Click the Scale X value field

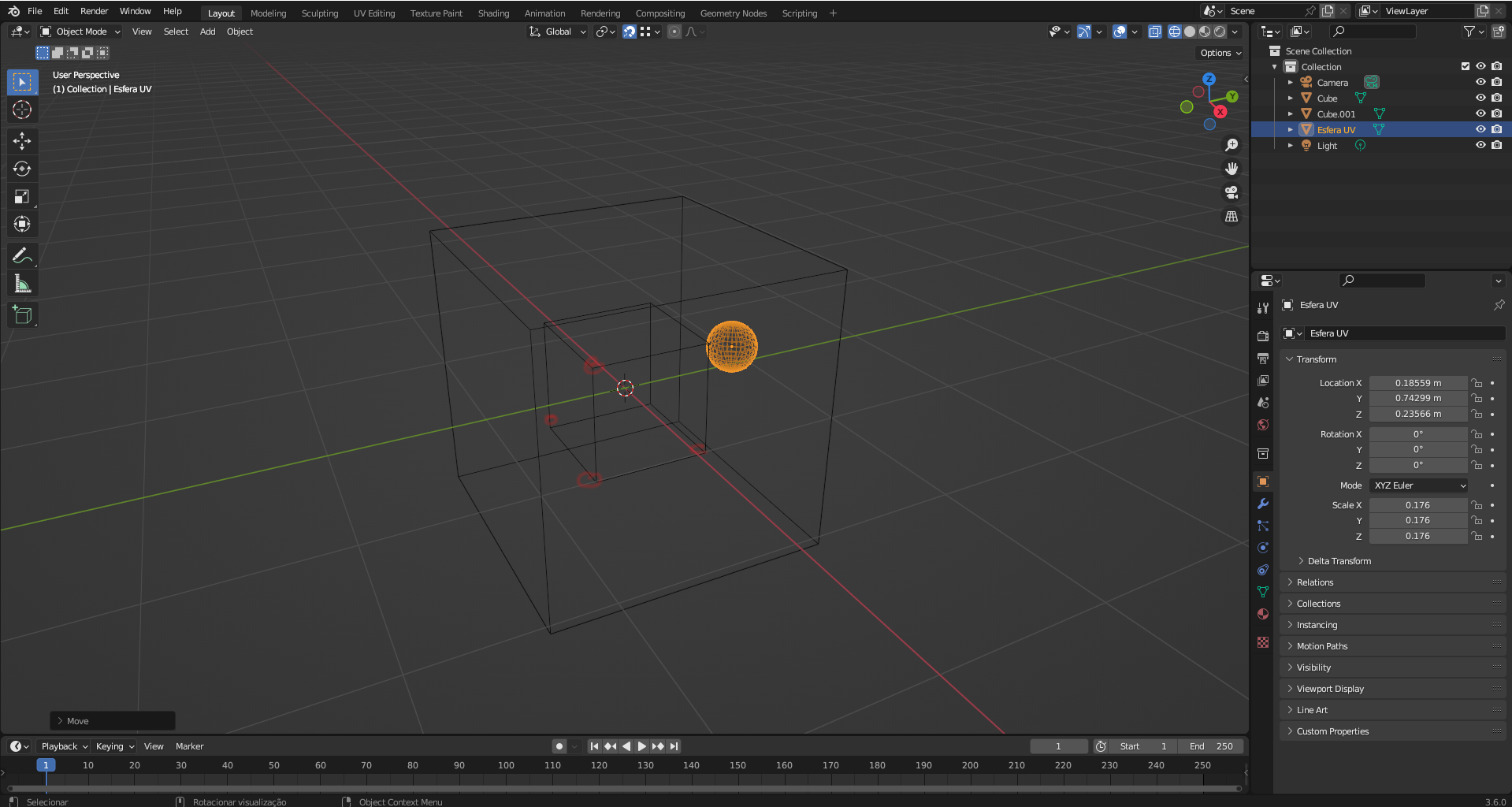click(x=1417, y=505)
